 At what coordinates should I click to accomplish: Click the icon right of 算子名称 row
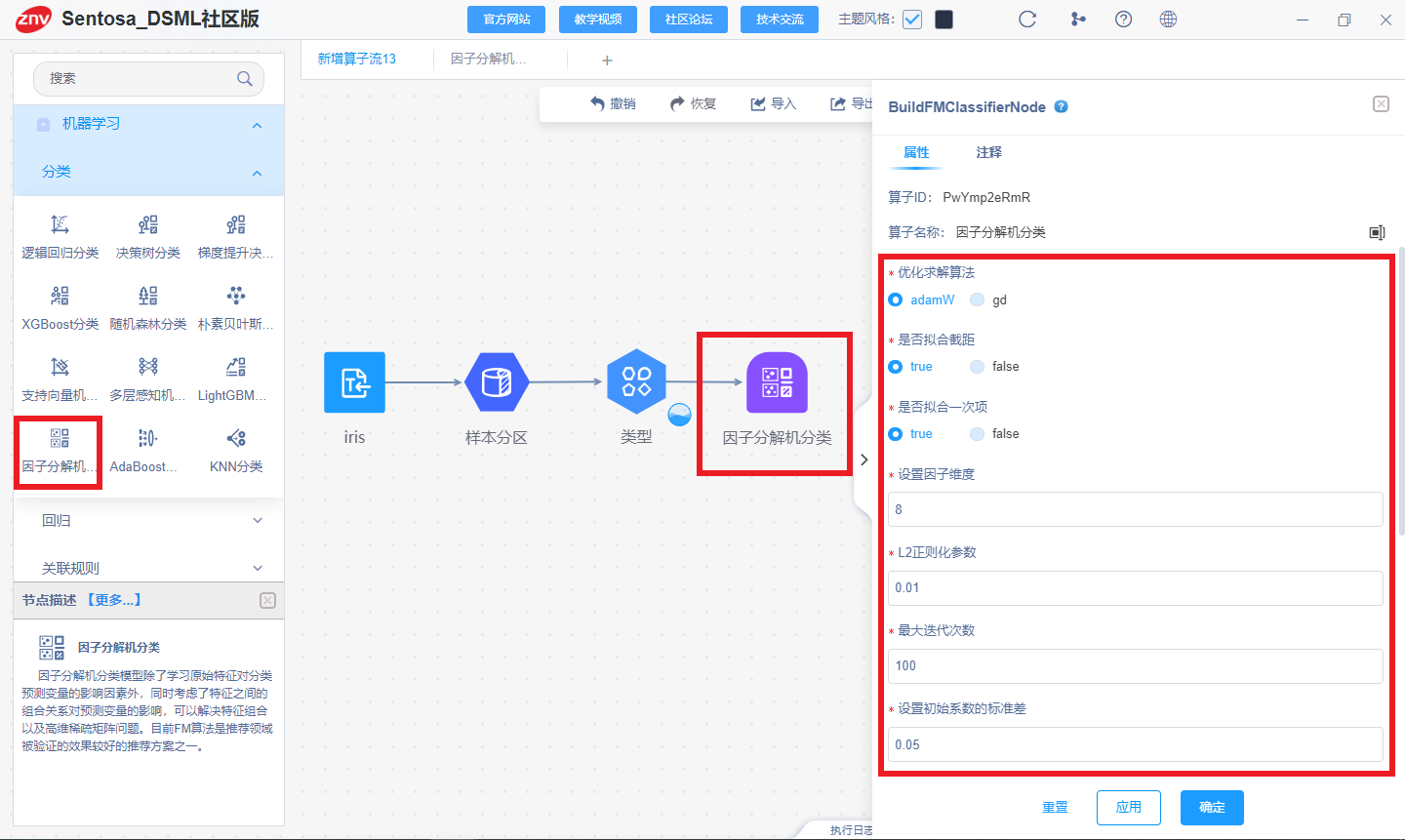pos(1377,232)
